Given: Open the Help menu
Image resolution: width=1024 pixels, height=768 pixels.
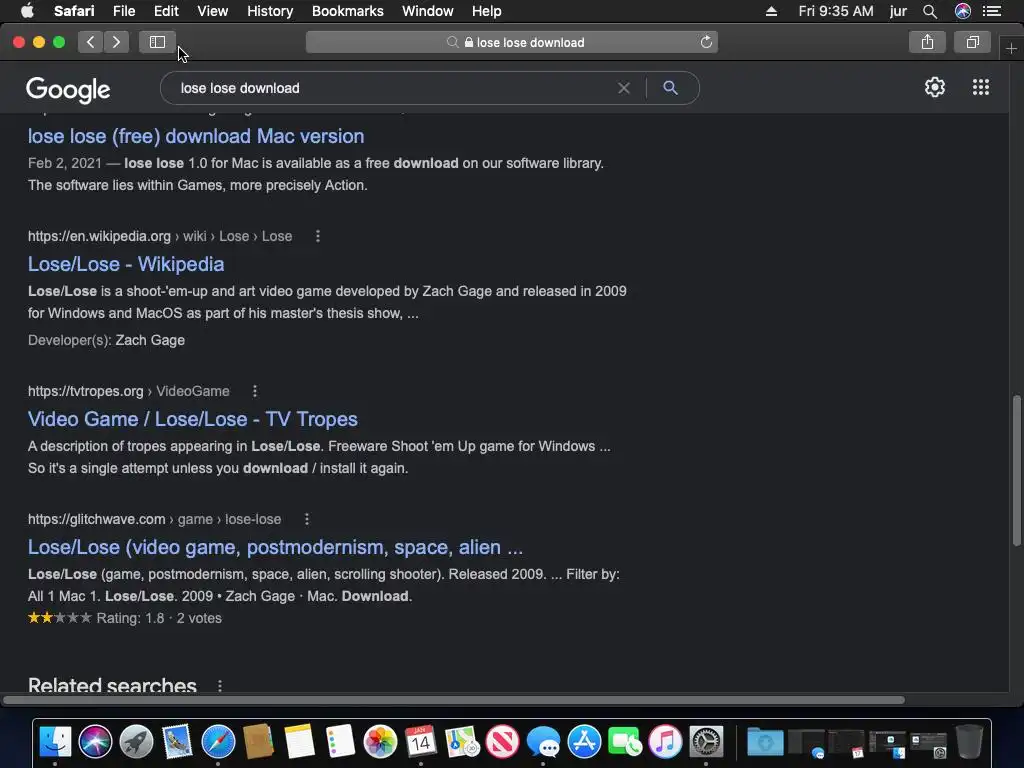Looking at the screenshot, I should 487,11.
